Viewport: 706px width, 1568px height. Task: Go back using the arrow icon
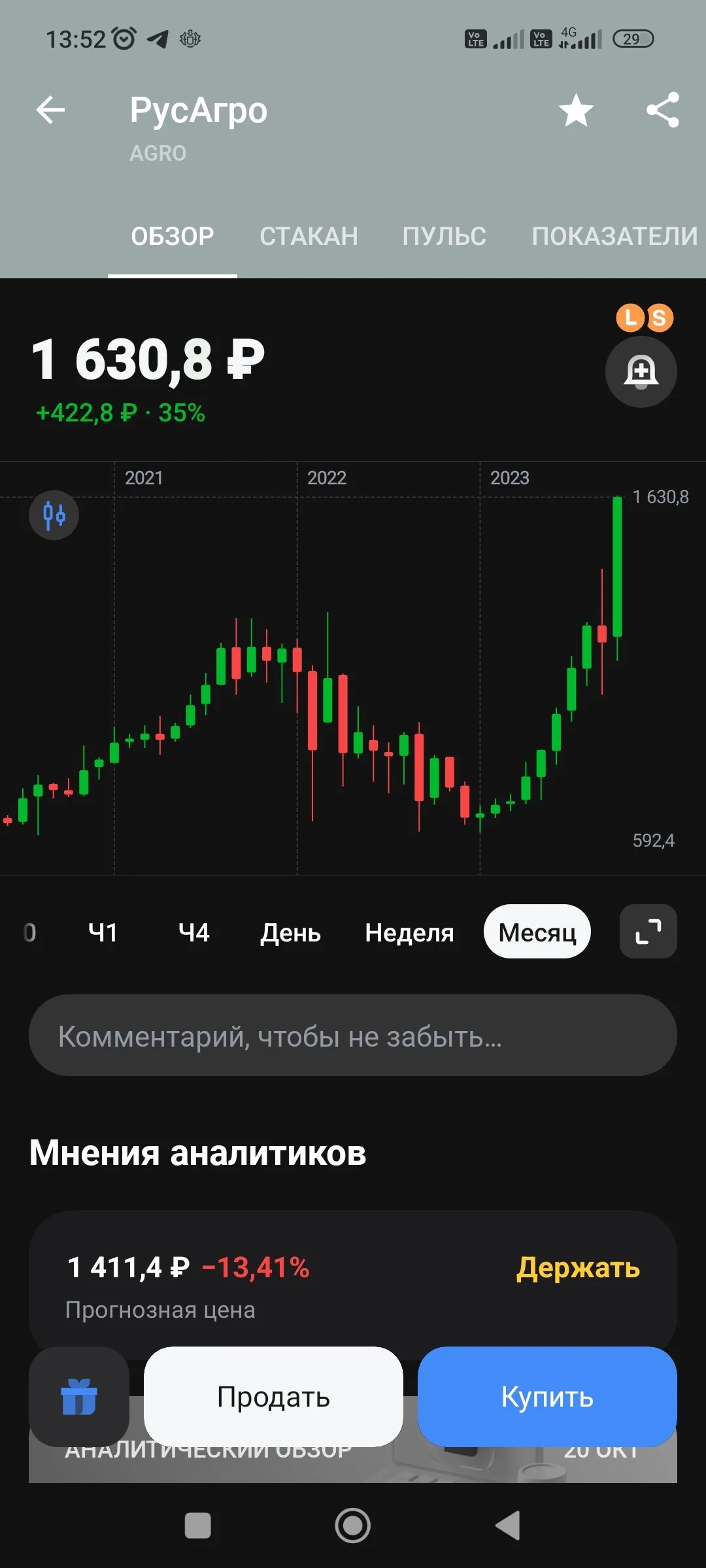(50, 110)
